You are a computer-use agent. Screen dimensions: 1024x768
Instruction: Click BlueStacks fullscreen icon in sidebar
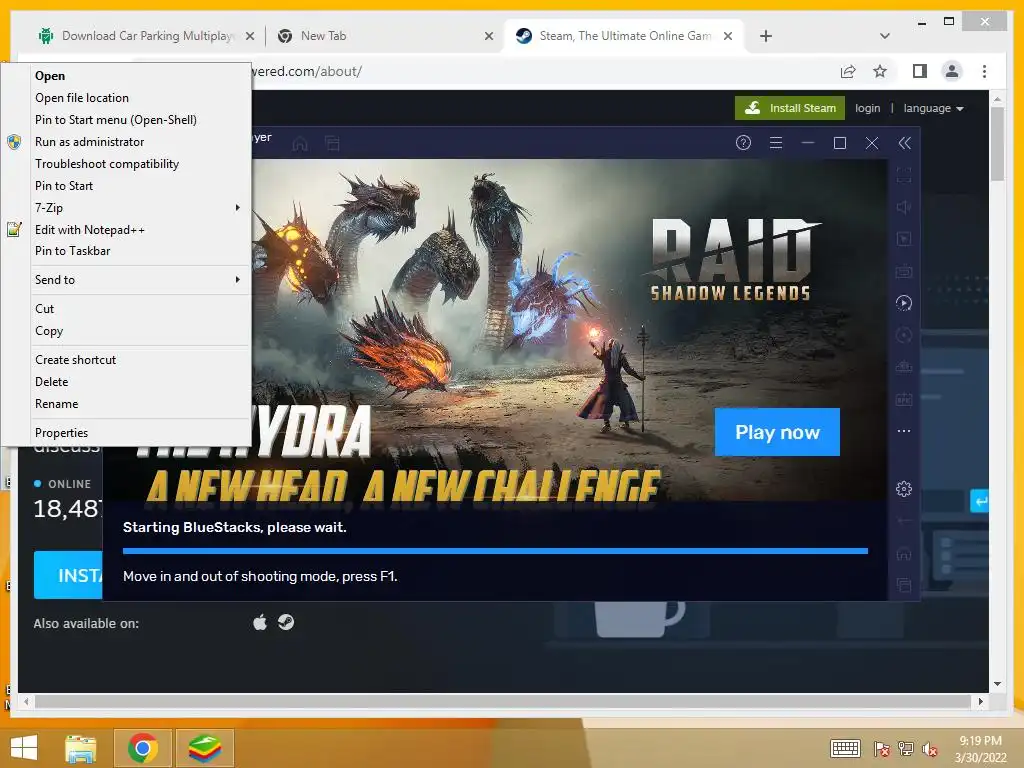click(904, 175)
